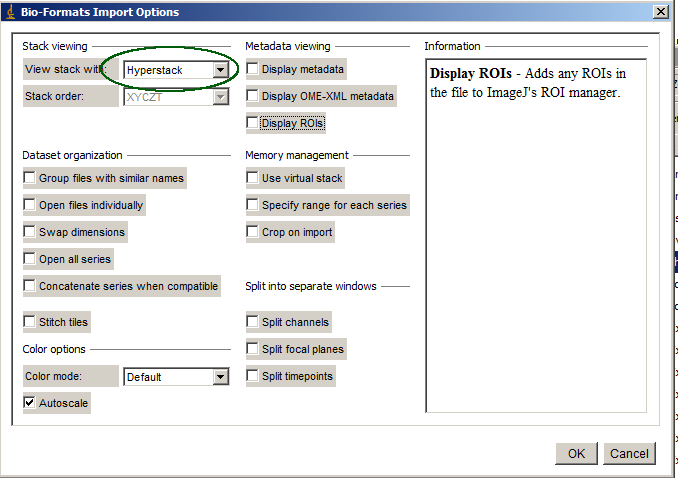The image size is (678, 478).
Task: Enable Stitch tiles checkbox
Action: coord(30,322)
